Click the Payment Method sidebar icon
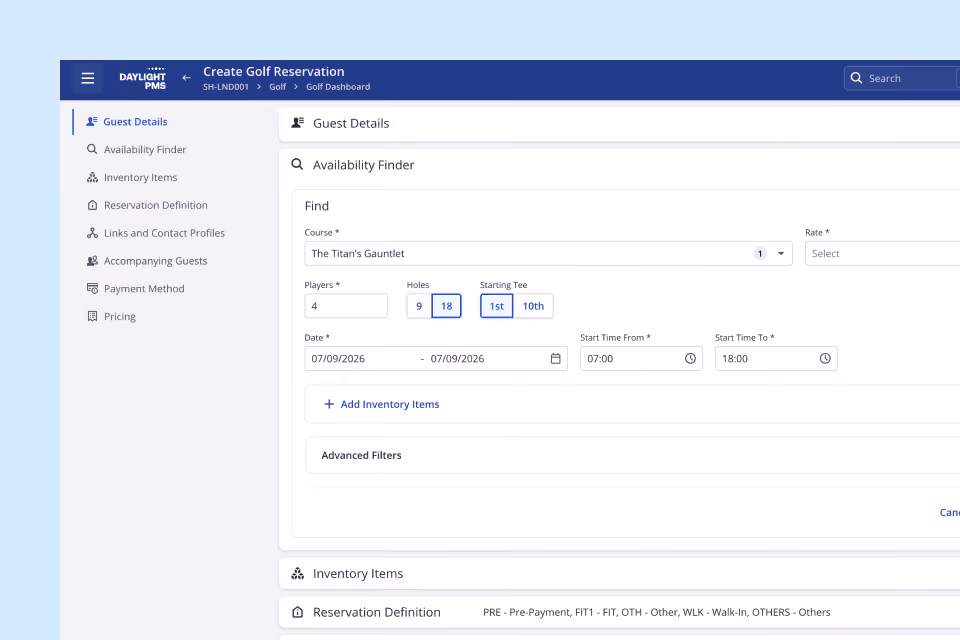The height and width of the screenshot is (640, 960). [x=92, y=288]
